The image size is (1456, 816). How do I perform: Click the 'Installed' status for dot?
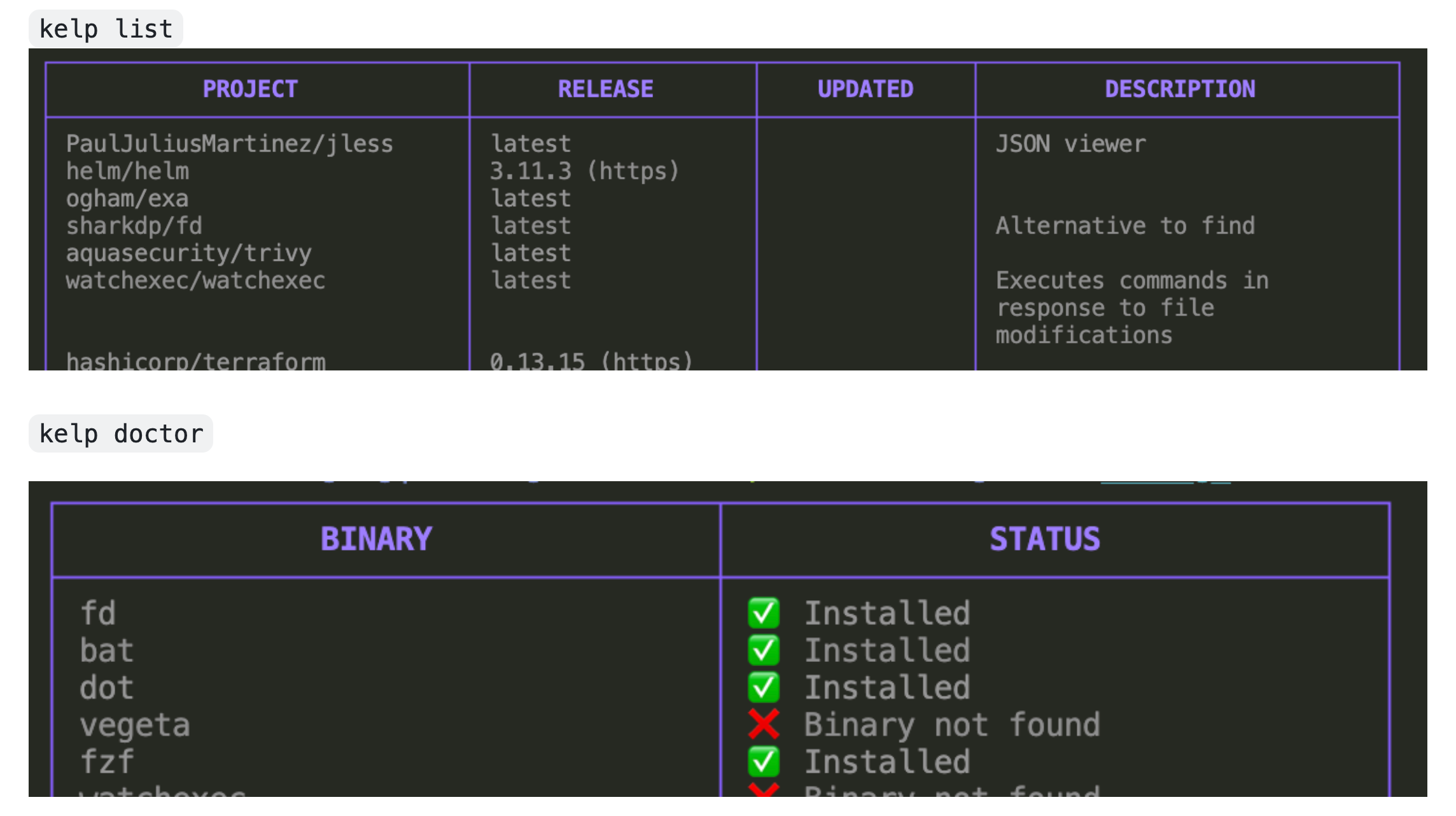click(888, 687)
